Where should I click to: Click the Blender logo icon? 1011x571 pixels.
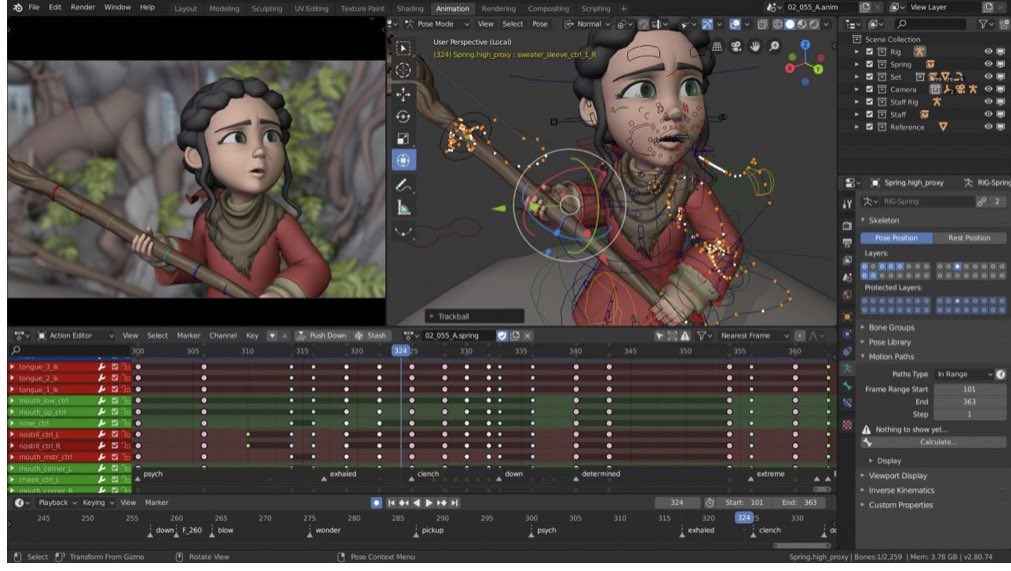point(17,8)
